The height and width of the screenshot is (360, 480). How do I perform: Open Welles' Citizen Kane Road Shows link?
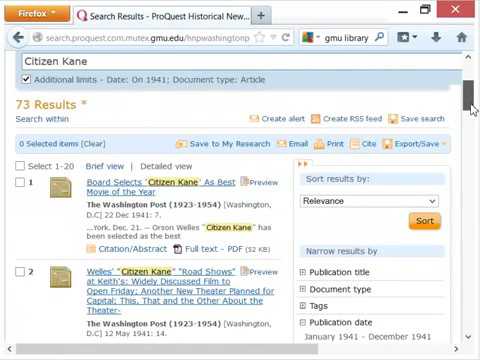pyautogui.click(x=180, y=291)
